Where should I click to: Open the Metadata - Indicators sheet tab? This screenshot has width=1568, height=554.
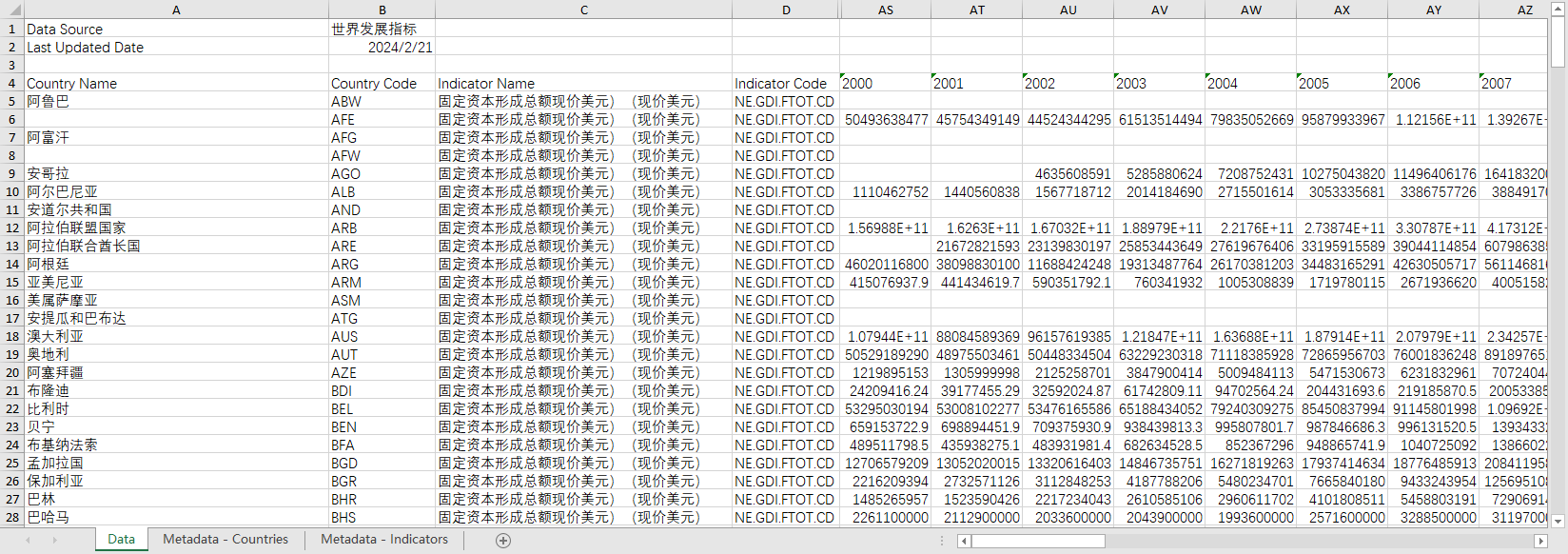click(x=384, y=539)
